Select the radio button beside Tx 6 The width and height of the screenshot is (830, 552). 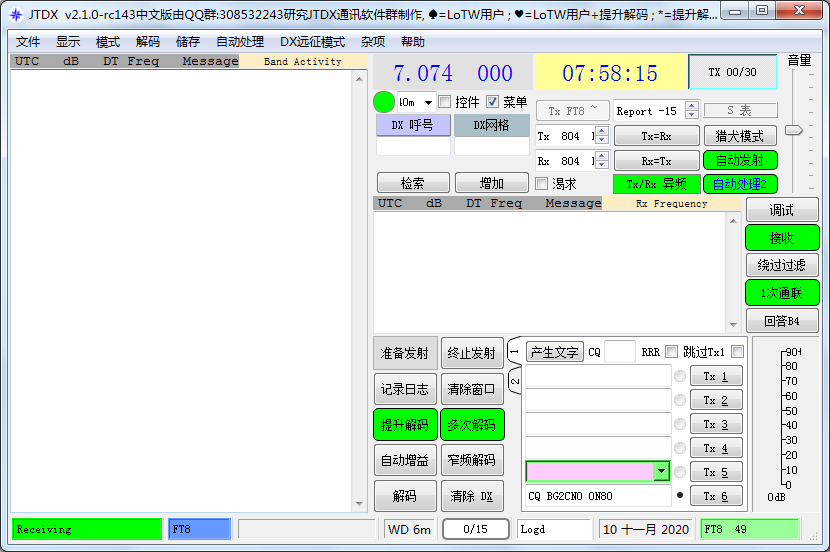[680, 496]
